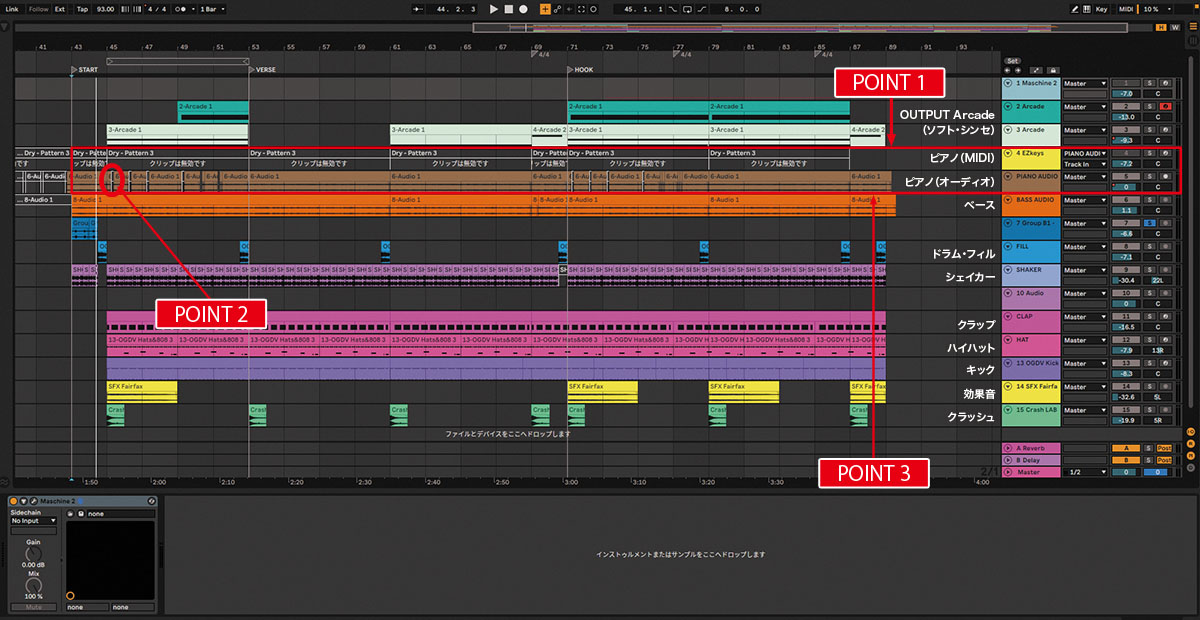Click the Maschine 2 device wrench icon
Image resolution: width=1200 pixels, height=620 pixels.
(x=33, y=501)
